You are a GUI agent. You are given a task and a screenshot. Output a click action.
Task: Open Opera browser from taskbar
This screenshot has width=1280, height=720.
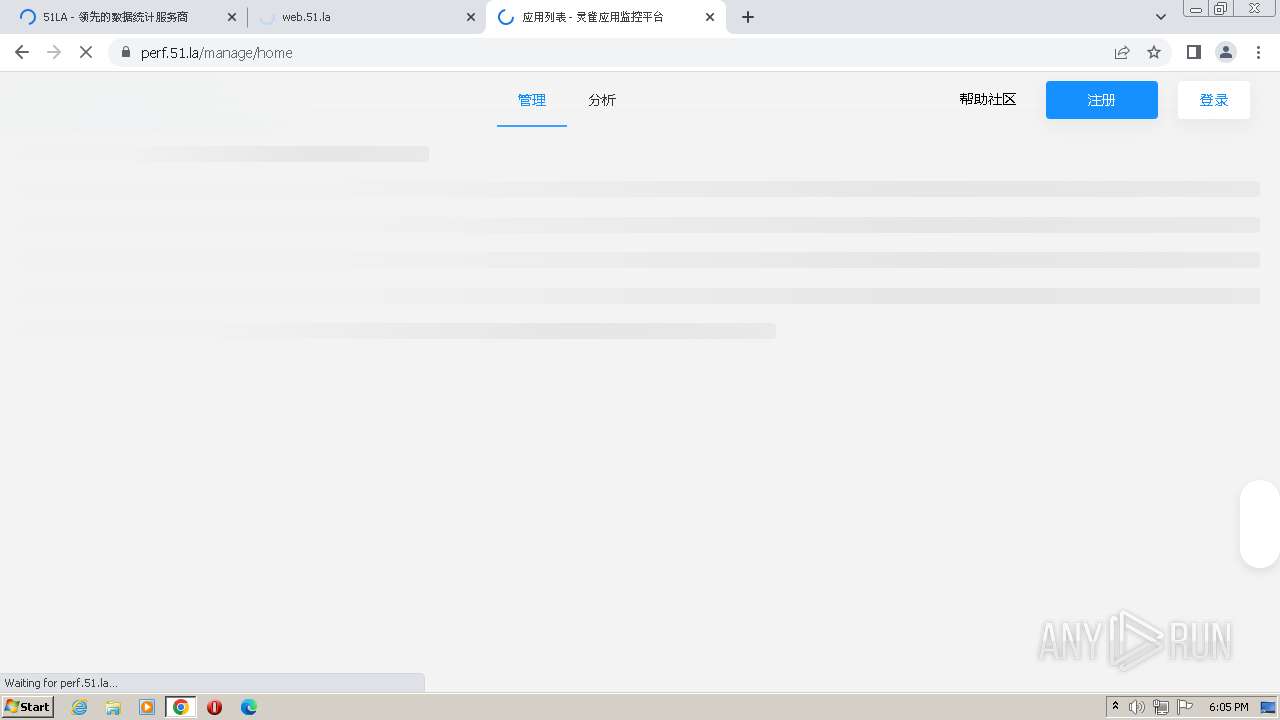tap(214, 707)
